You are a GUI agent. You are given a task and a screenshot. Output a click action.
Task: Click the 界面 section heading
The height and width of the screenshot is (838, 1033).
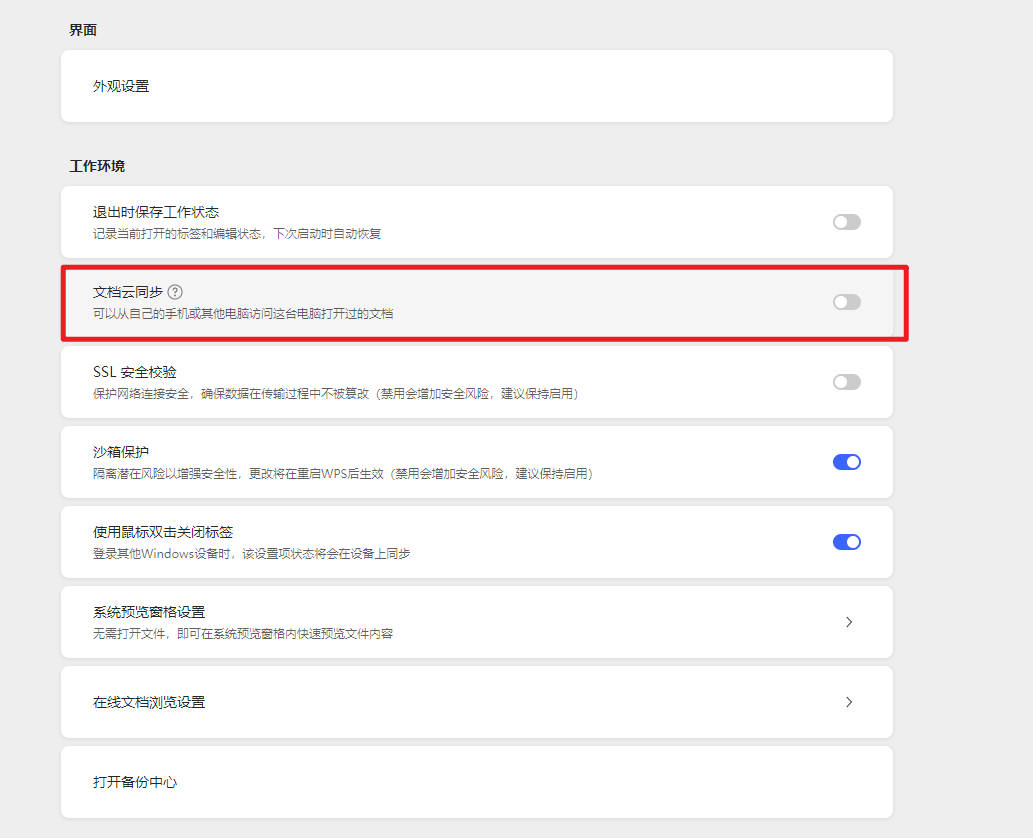point(83,30)
